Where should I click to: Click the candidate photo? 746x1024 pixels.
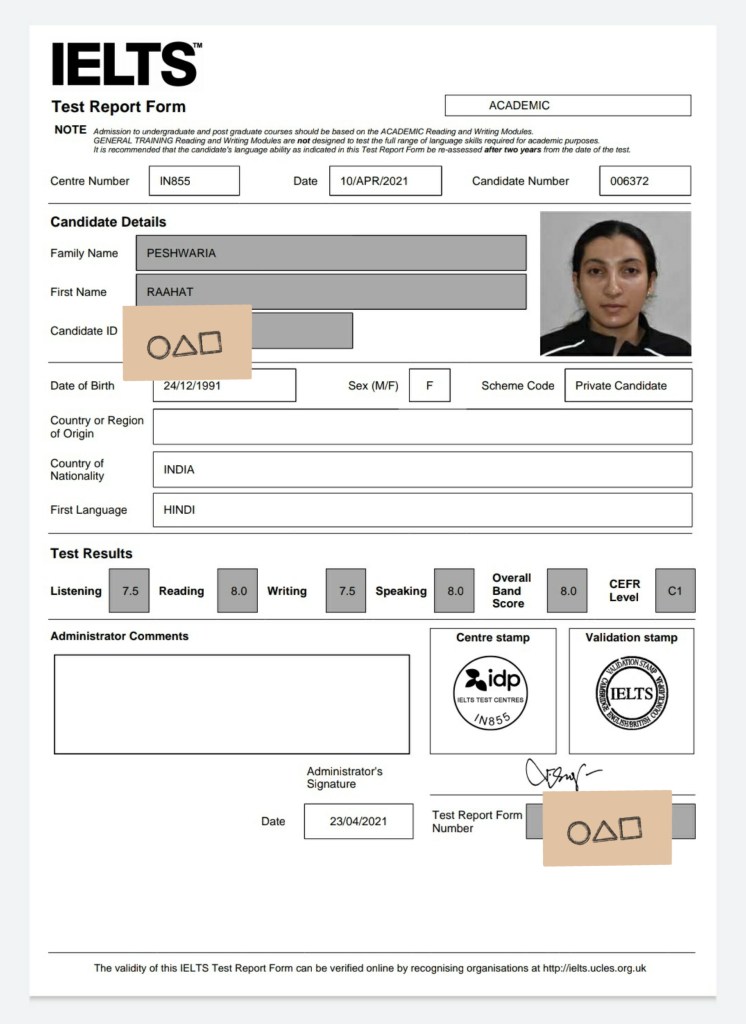615,283
